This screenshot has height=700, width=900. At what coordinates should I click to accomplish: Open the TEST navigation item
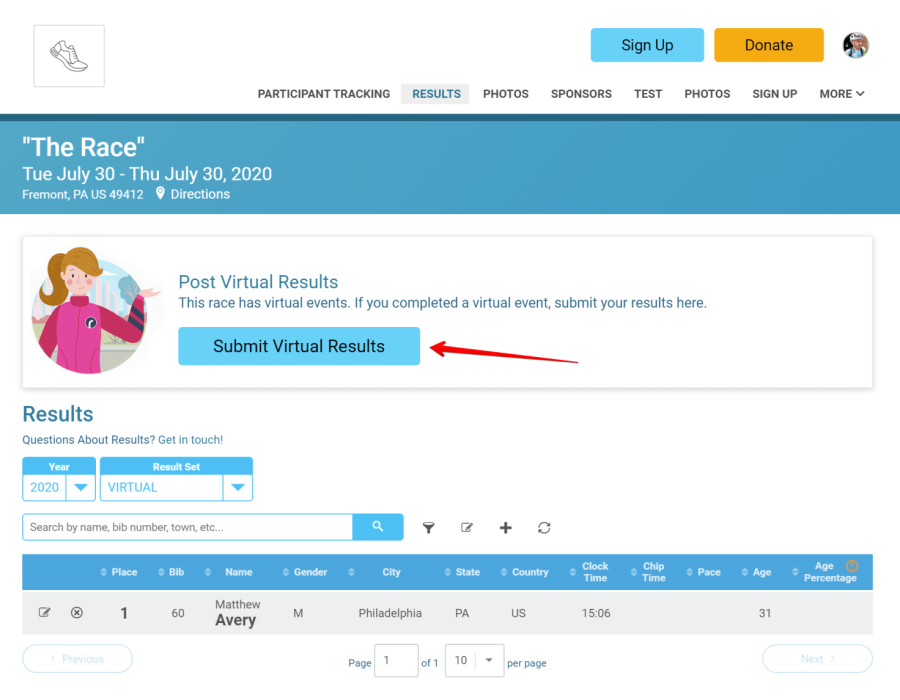pos(648,94)
